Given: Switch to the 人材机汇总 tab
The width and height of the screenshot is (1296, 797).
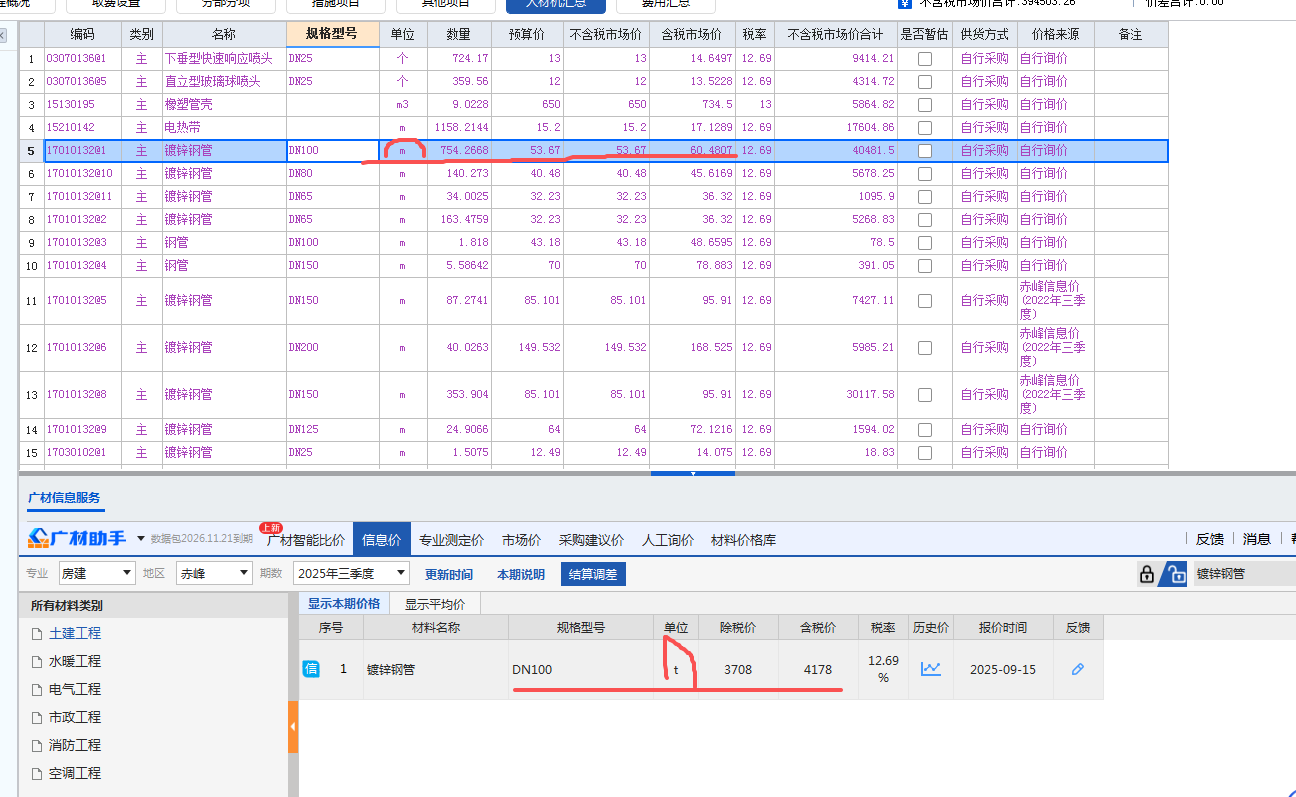Looking at the screenshot, I should pos(555,4).
